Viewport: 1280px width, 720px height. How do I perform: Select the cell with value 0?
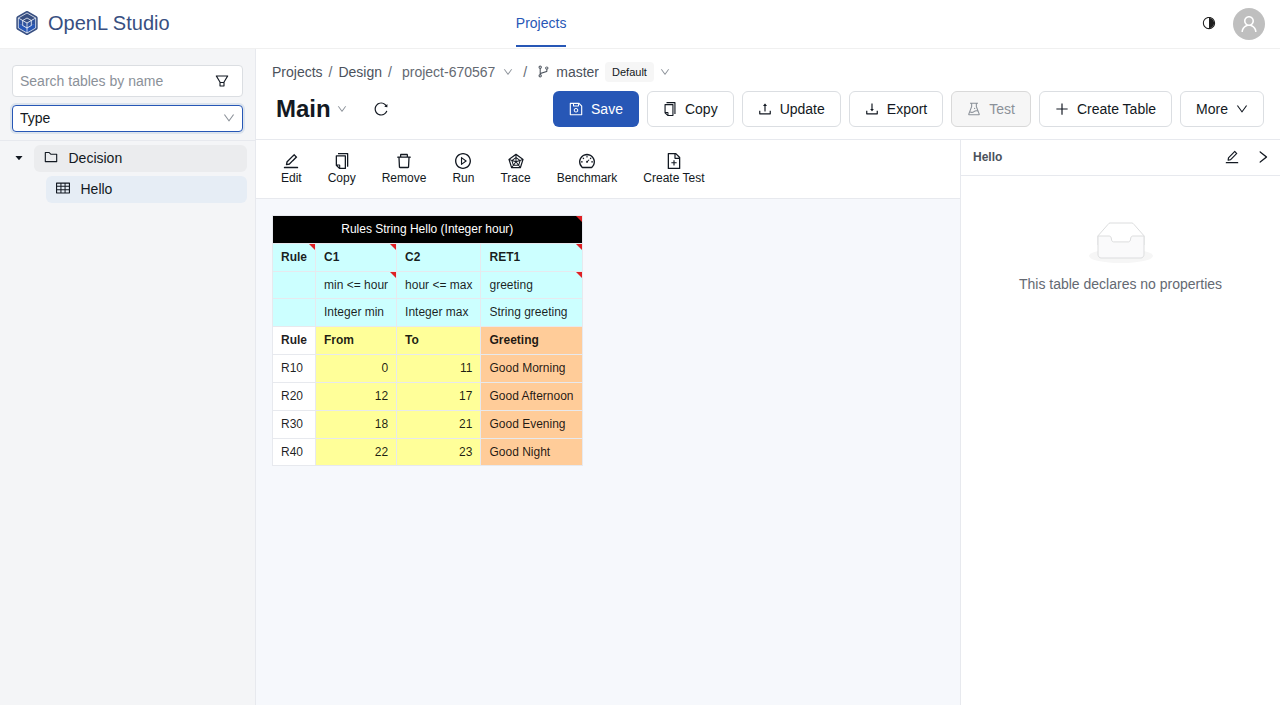click(x=356, y=368)
